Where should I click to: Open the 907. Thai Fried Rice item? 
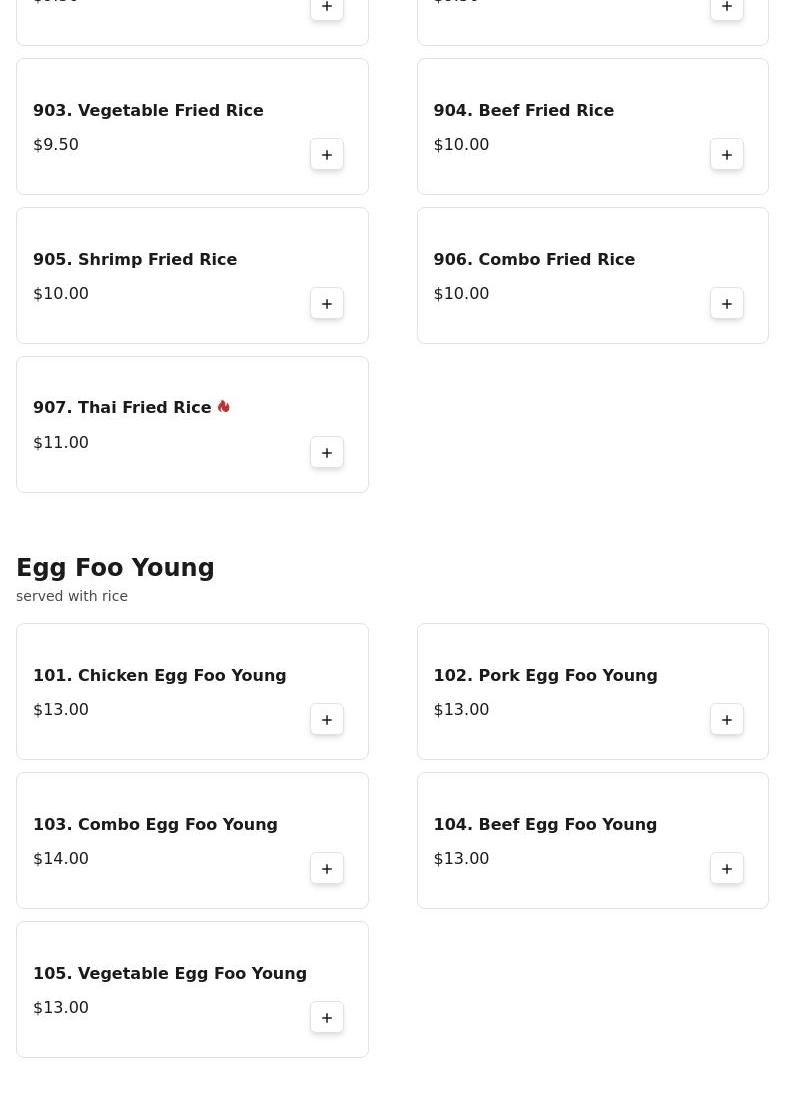tap(121, 408)
